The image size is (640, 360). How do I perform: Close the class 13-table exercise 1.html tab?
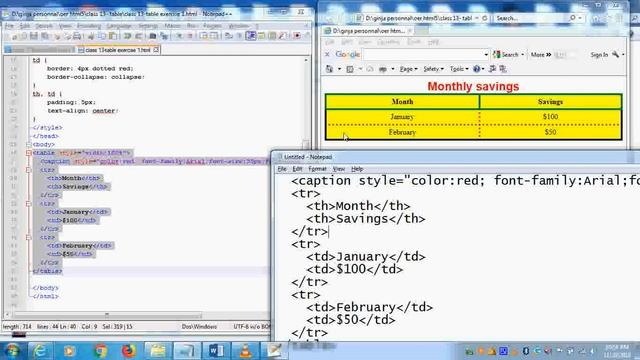click(x=156, y=49)
